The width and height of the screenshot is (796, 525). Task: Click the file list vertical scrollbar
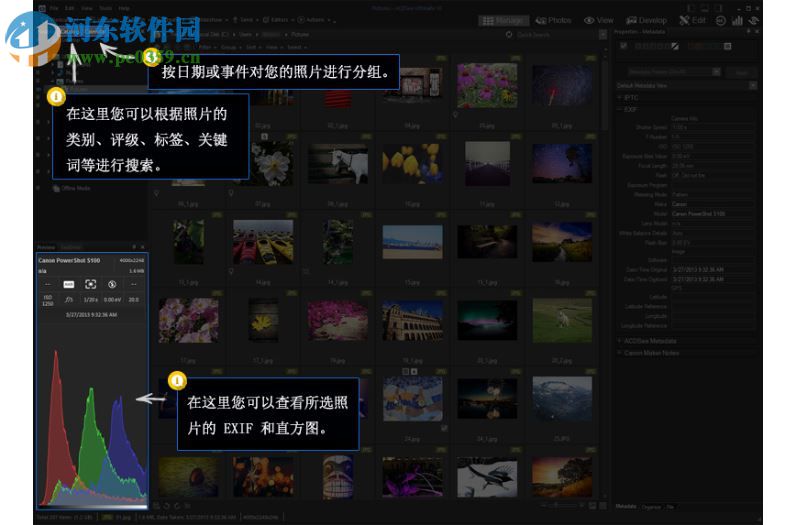click(604, 94)
